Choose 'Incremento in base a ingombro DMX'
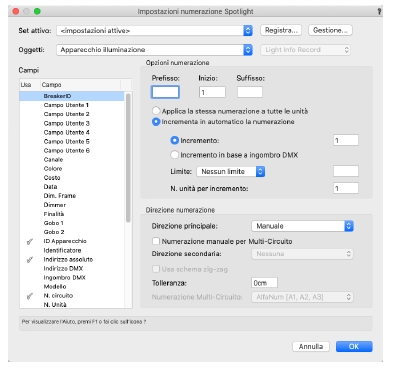397x370 pixels. click(175, 155)
